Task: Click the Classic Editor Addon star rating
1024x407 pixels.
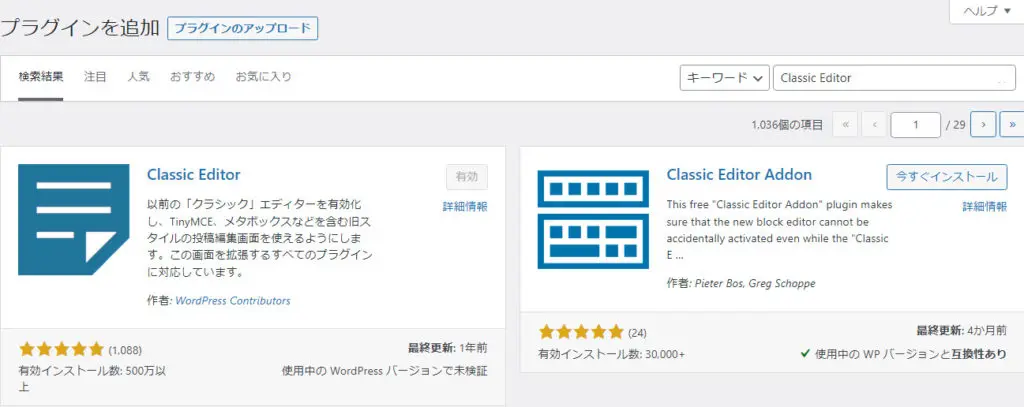Action: pyautogui.click(x=581, y=332)
